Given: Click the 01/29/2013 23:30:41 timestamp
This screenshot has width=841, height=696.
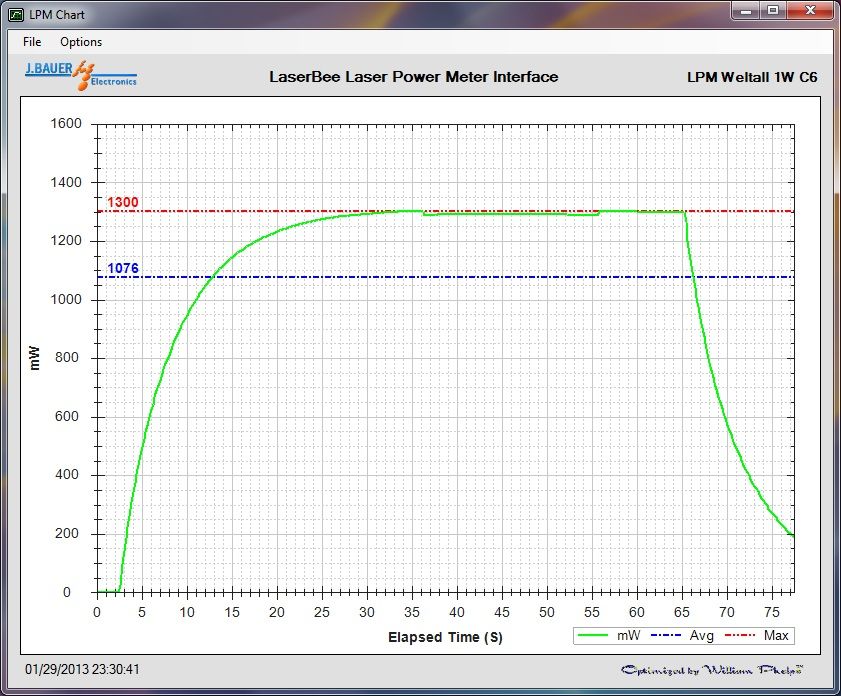Looking at the screenshot, I should point(82,669).
